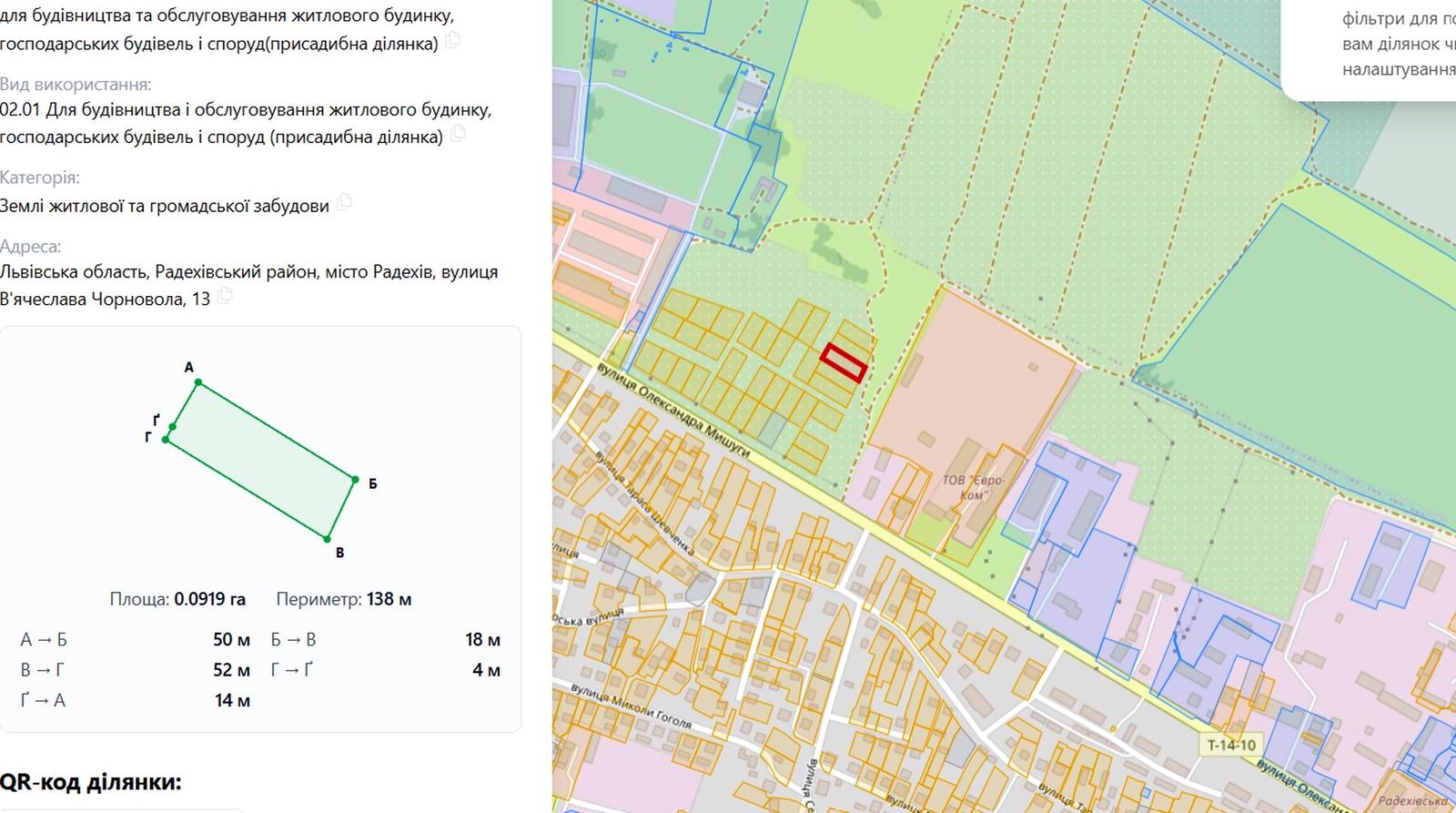Copy the присадибна ділянка purpose text

pyautogui.click(x=452, y=41)
